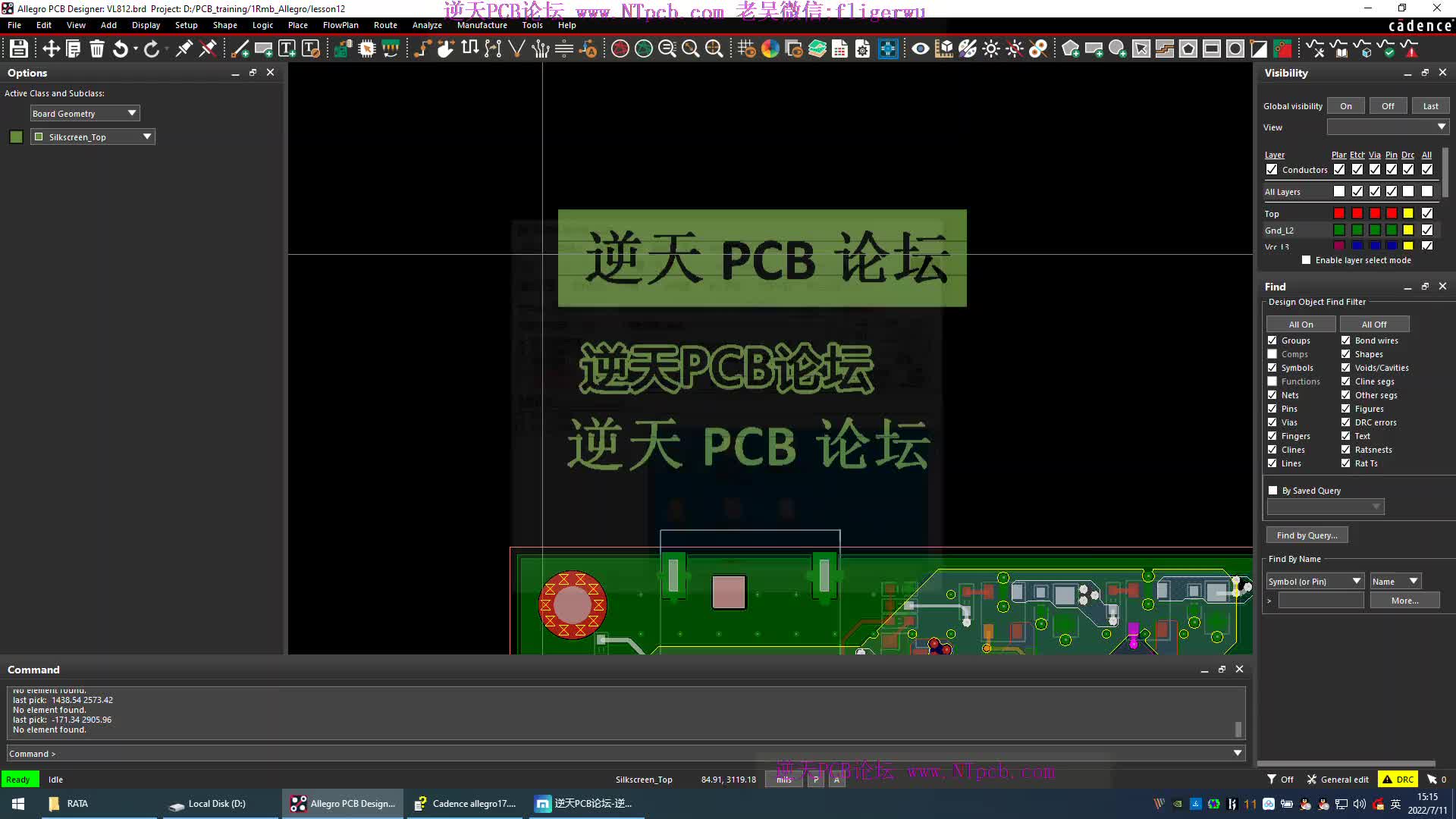This screenshot has height=819, width=1456.
Task: Open the Manufacture menu
Action: (482, 25)
